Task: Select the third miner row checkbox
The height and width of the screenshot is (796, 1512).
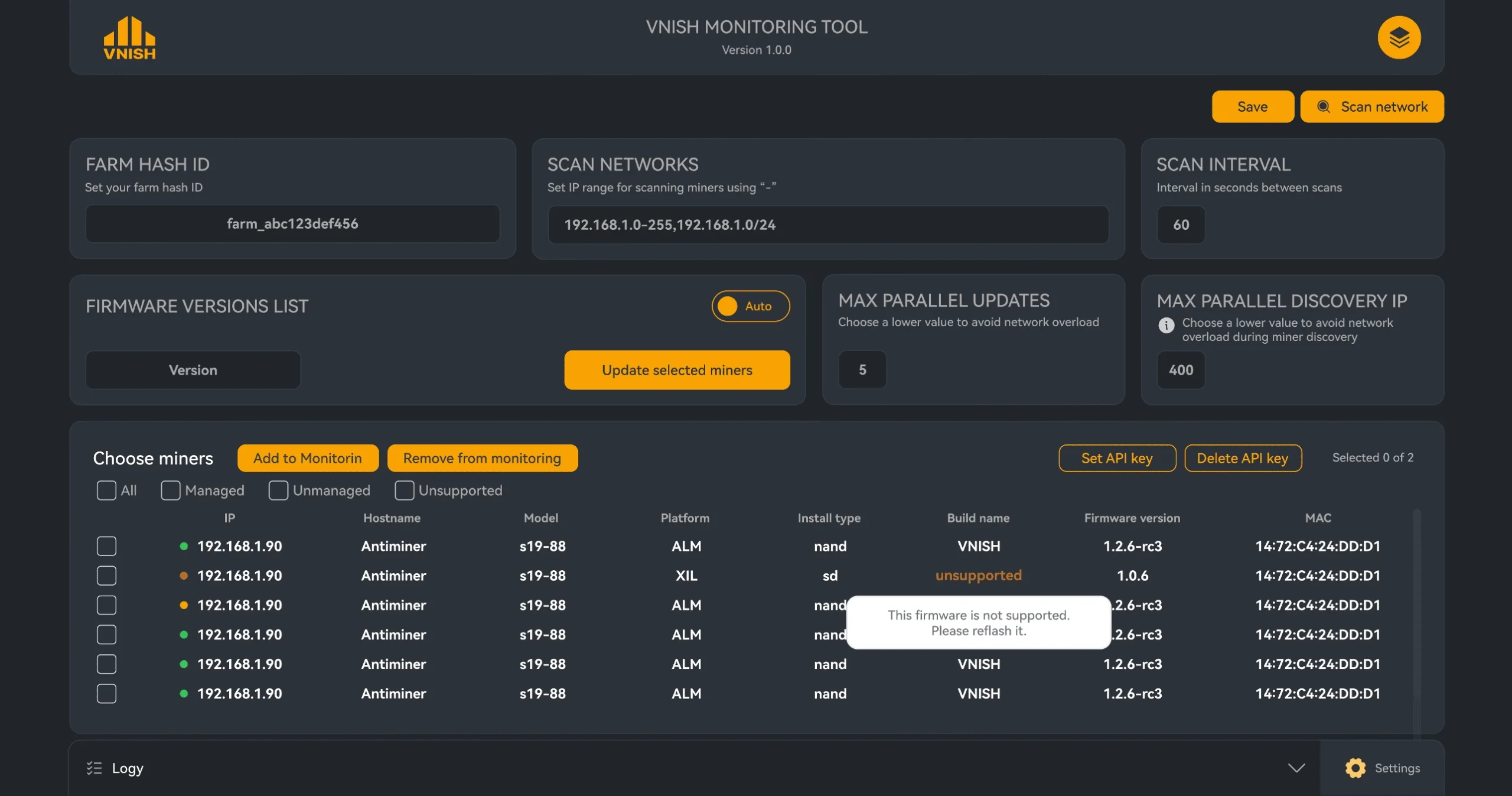Action: click(106, 605)
